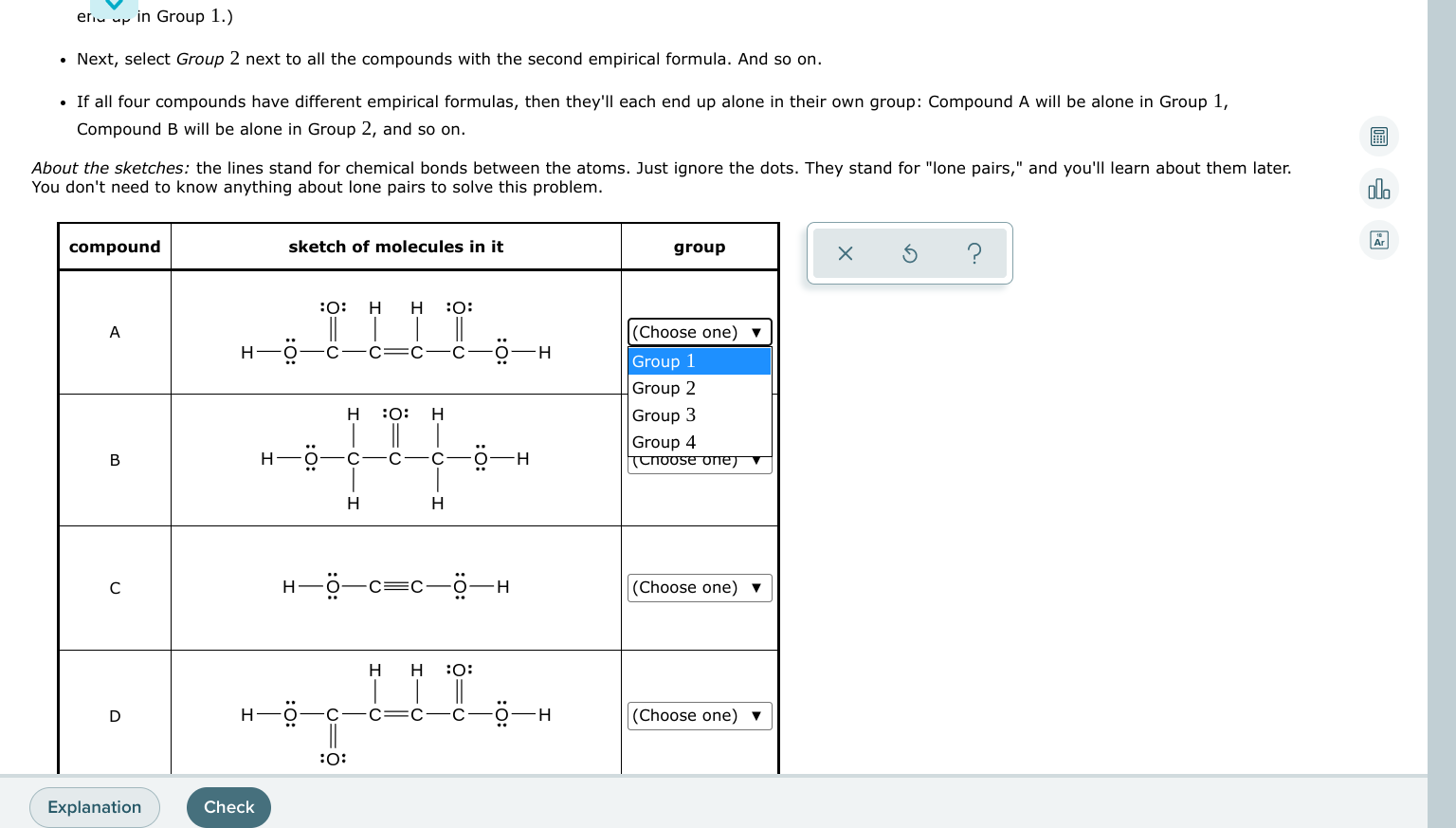Open the group dropdown for compound A
Viewport: 1456px width, 828px height.
(699, 332)
